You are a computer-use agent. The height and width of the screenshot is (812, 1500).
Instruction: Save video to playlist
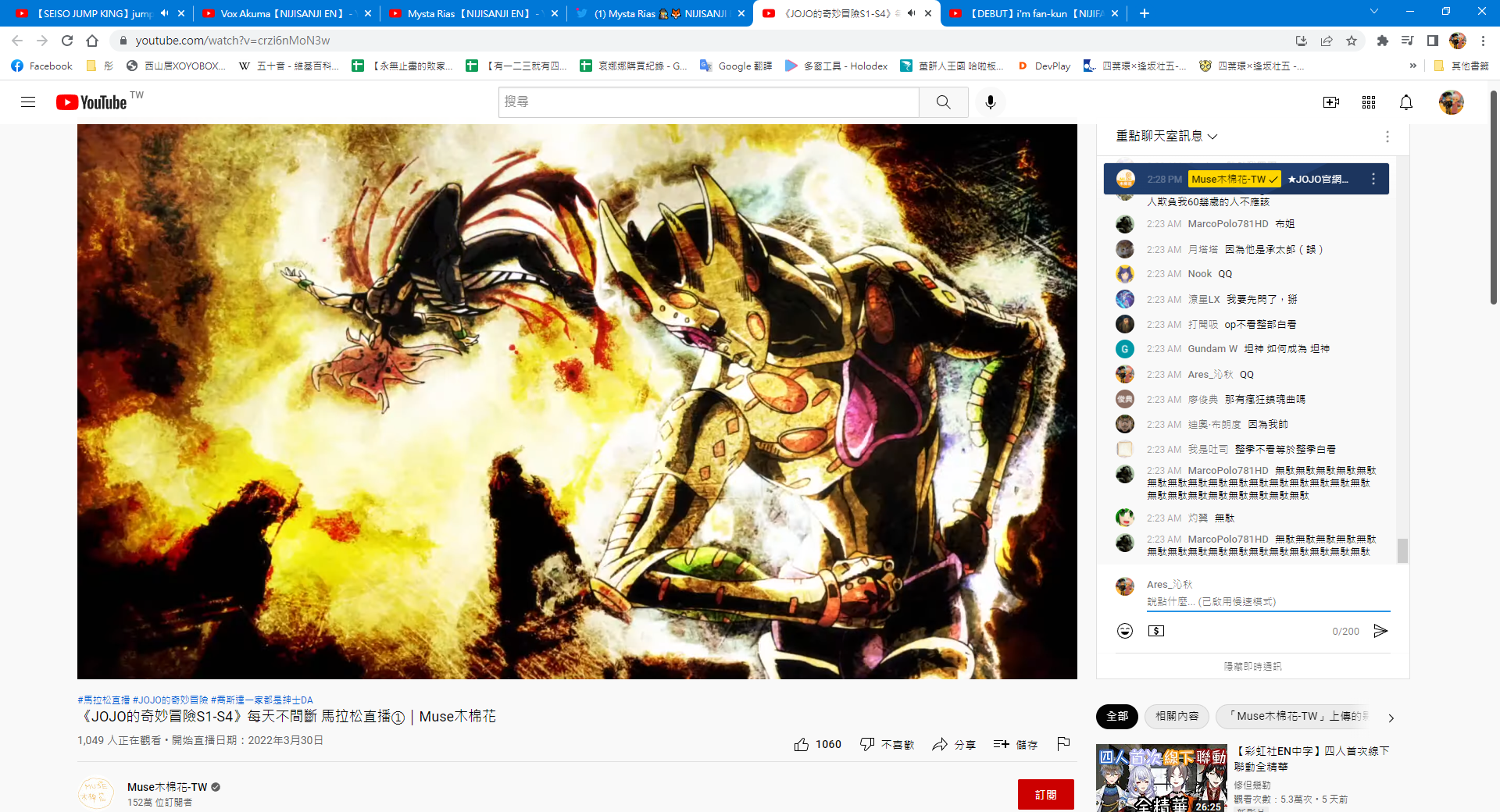pyautogui.click(x=1016, y=745)
